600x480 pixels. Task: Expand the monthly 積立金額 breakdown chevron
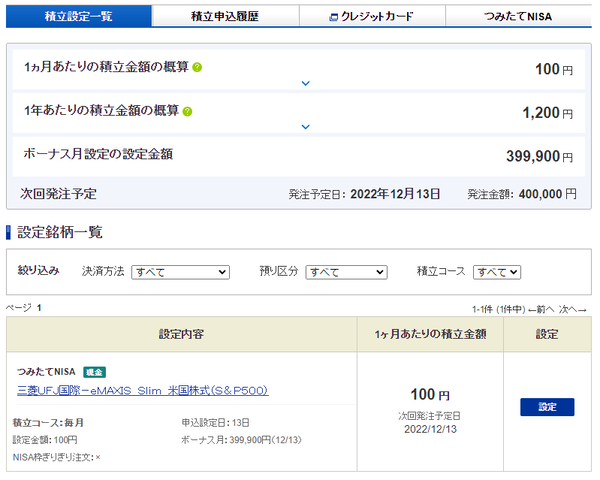click(305, 83)
